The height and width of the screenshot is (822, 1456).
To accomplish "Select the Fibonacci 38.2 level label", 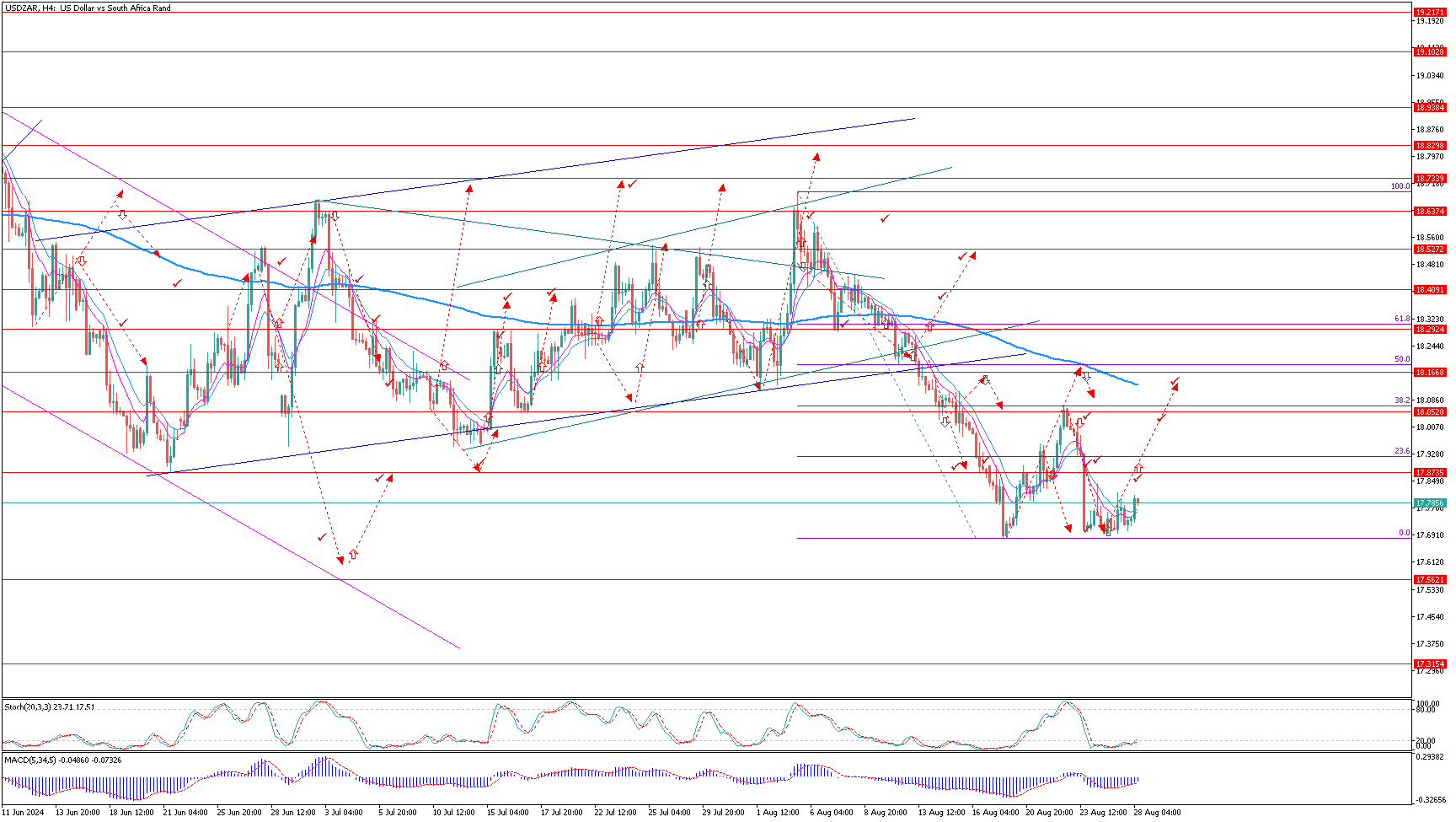I will coord(1402,400).
